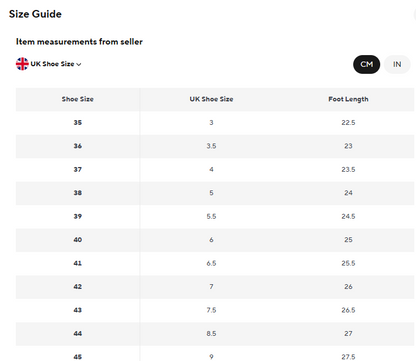The height and width of the screenshot is (361, 416).
Task: Click the Item measurements from seller heading
Action: [79, 42]
